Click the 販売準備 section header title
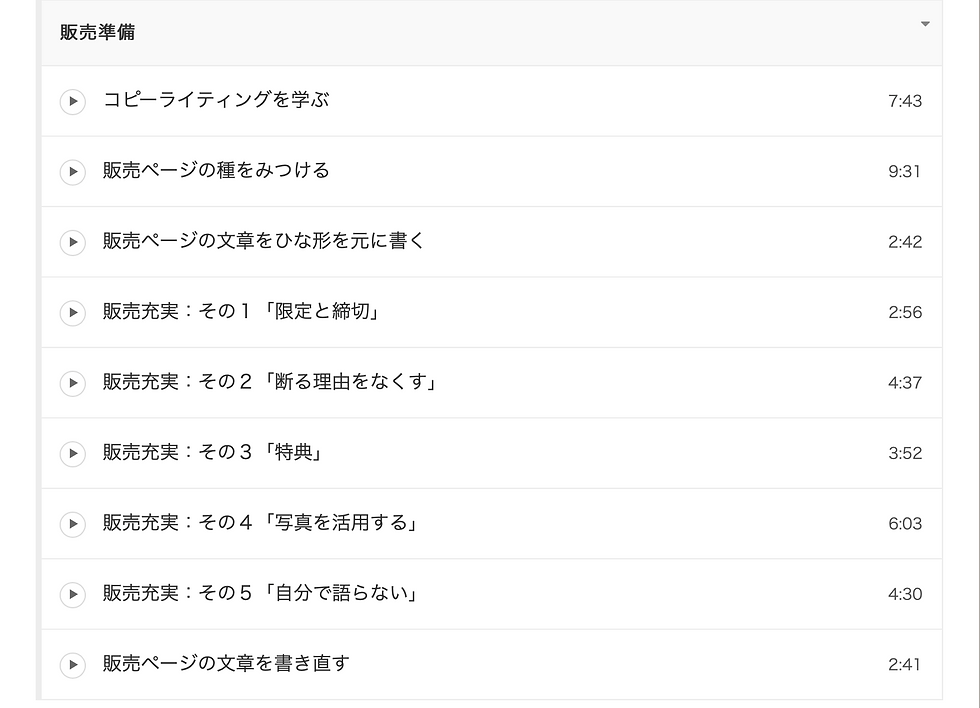The width and height of the screenshot is (980, 708). point(97,32)
